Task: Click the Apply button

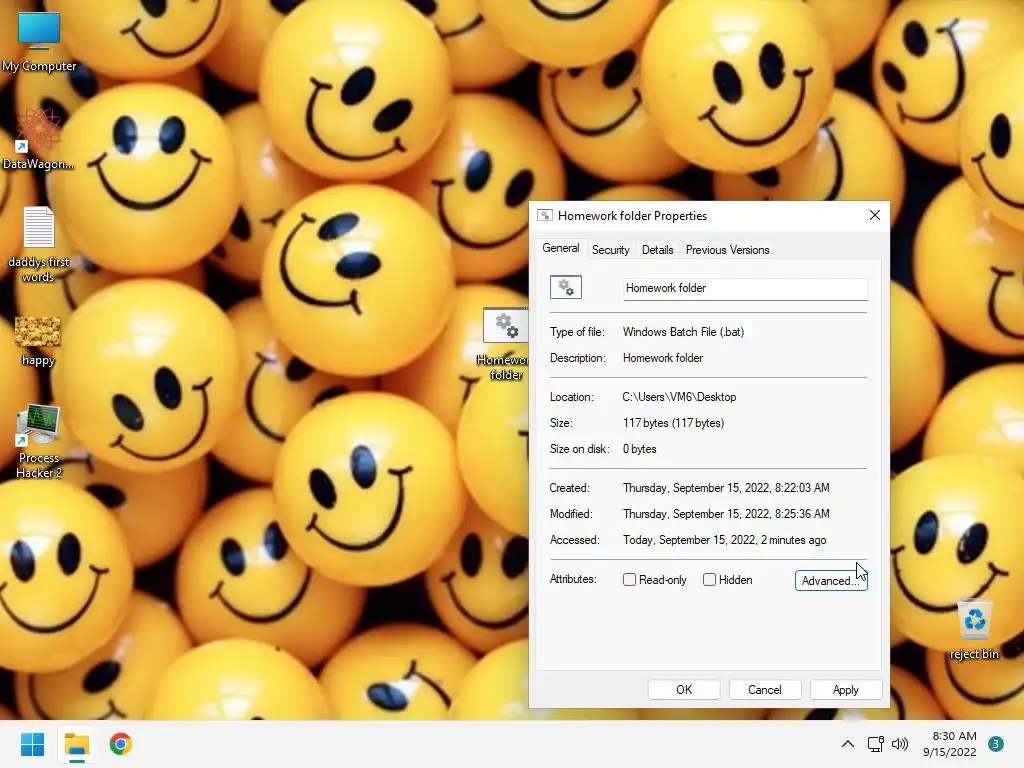Action: click(x=846, y=690)
